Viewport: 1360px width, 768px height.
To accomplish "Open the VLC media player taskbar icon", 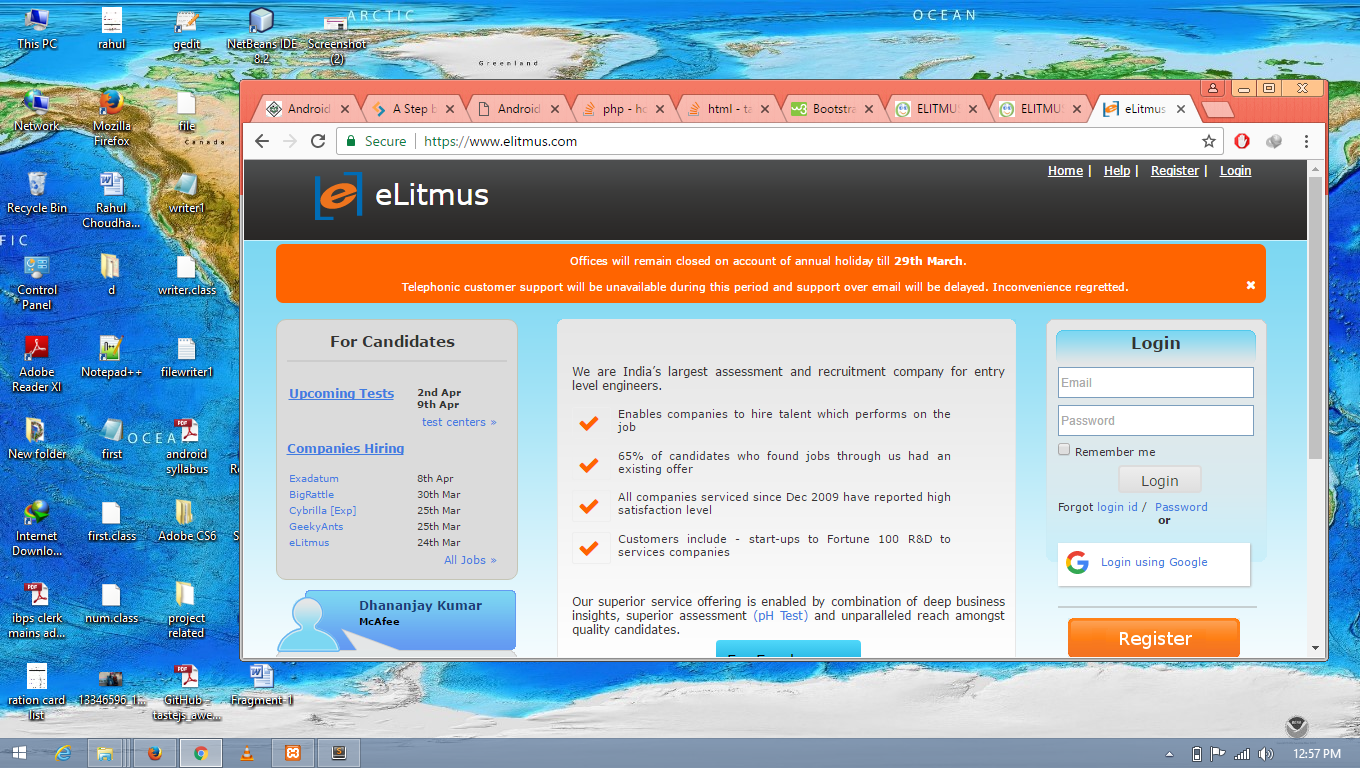I will pos(247,754).
